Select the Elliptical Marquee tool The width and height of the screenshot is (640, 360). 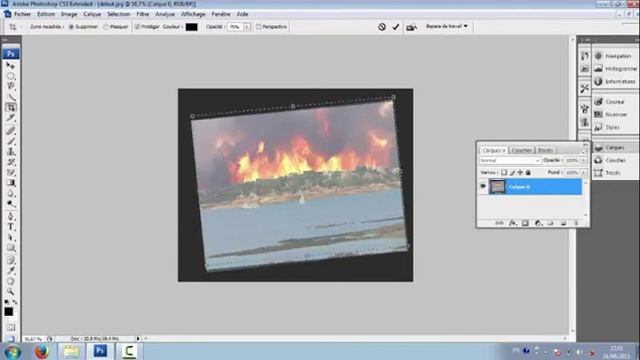pos(11,76)
